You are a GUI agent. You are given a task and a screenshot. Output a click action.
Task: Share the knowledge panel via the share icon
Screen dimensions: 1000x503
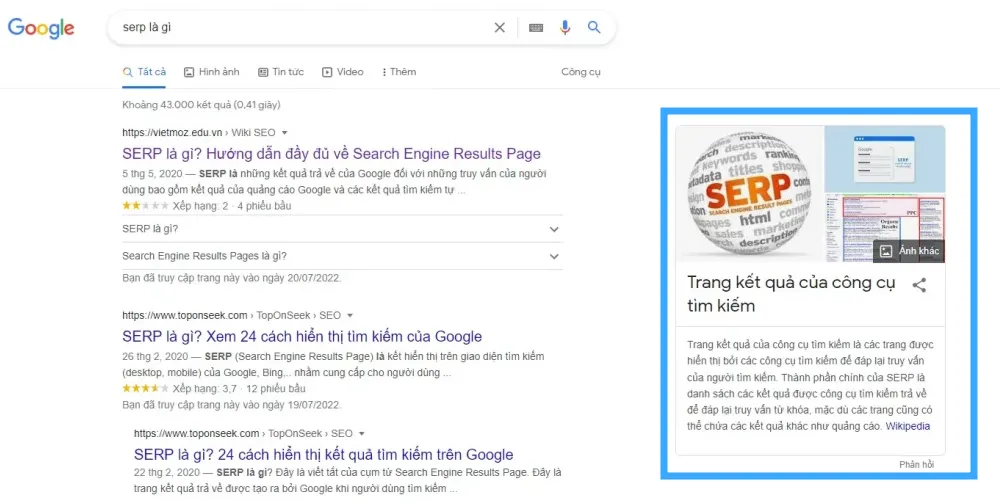(x=919, y=285)
